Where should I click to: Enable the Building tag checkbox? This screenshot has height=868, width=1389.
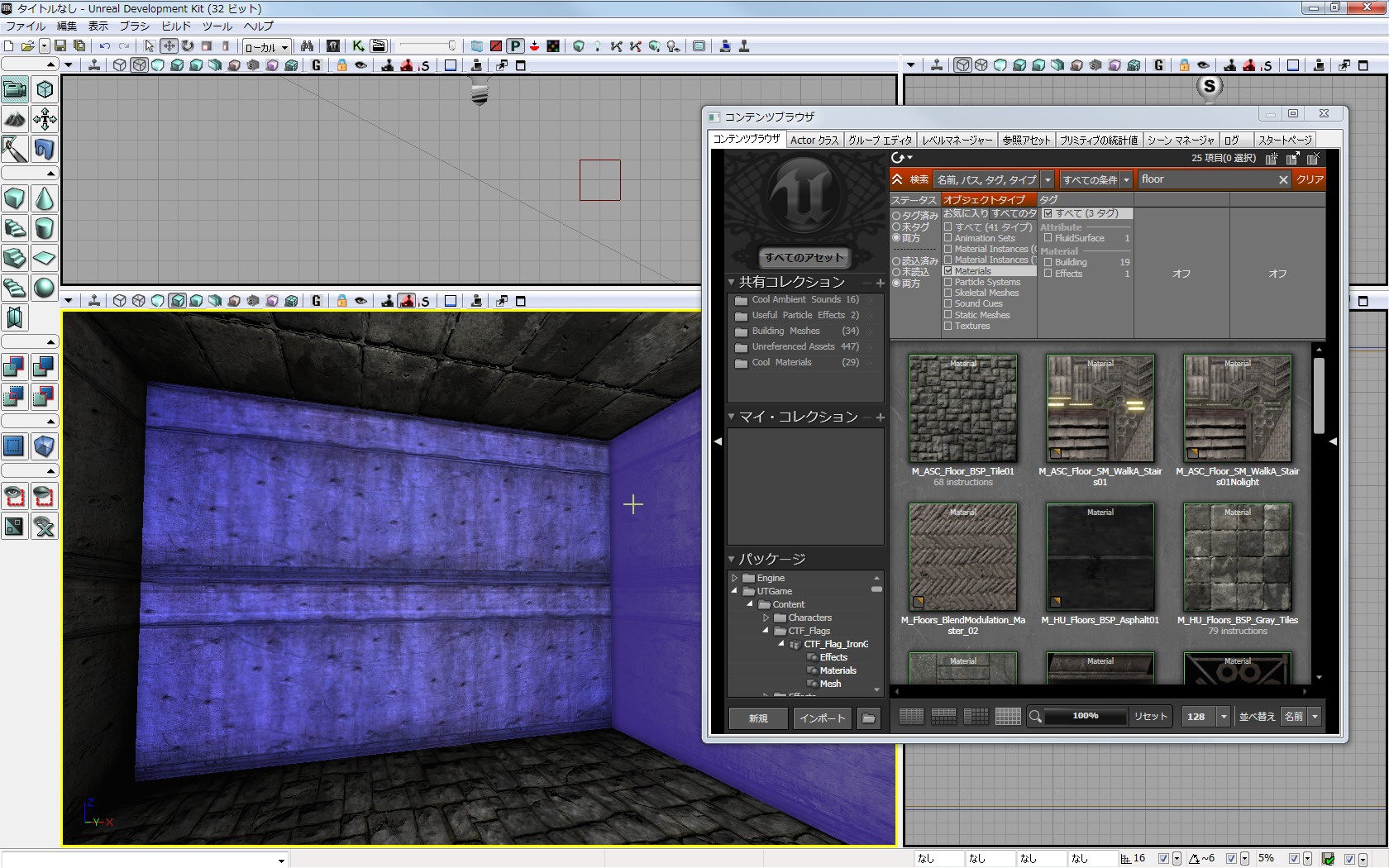tap(1048, 262)
